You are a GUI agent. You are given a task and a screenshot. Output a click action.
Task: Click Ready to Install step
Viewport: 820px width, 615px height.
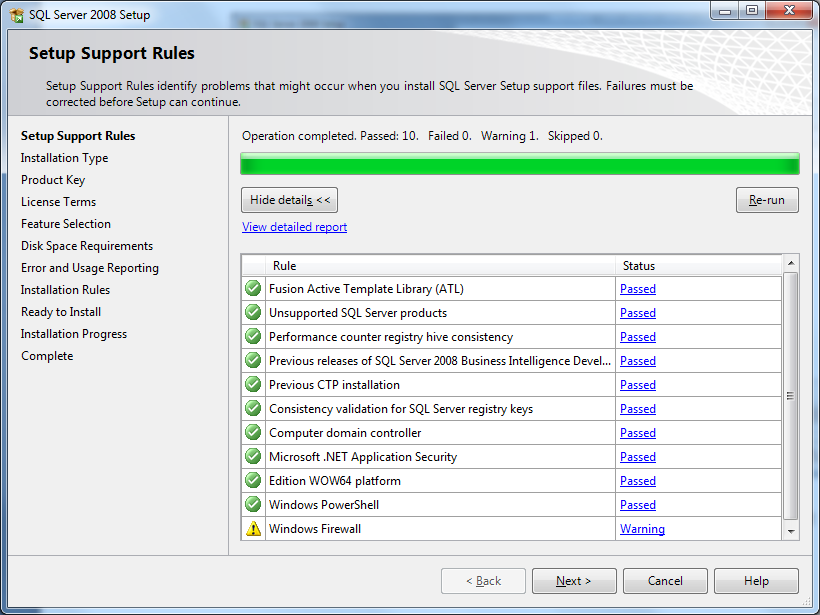tap(61, 312)
